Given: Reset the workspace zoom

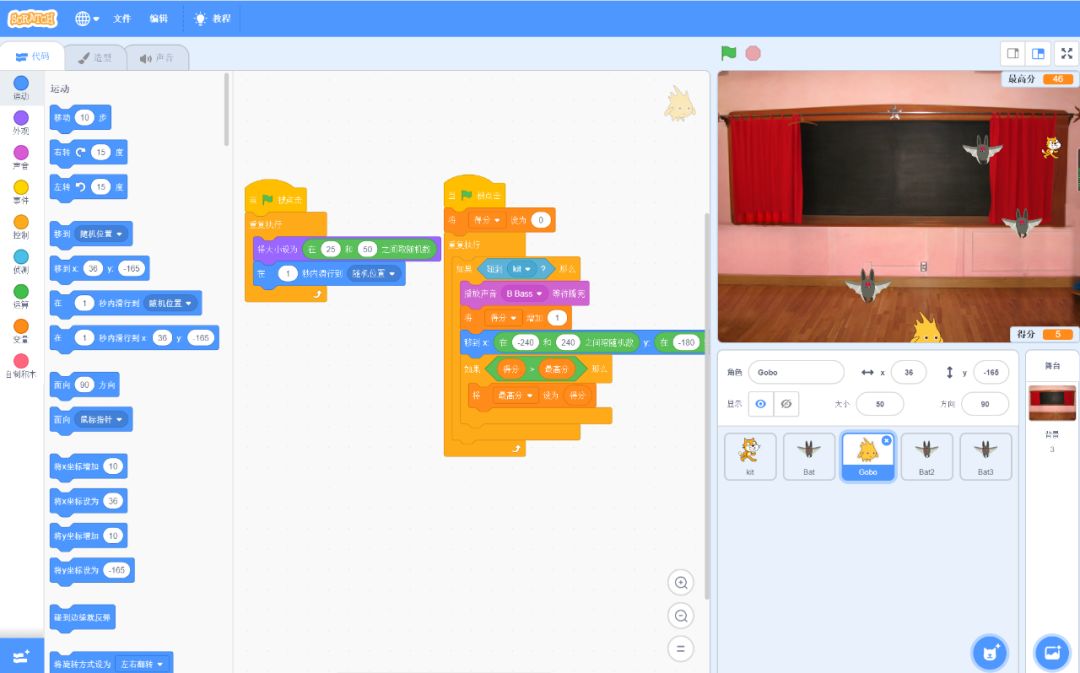Looking at the screenshot, I should click(681, 648).
